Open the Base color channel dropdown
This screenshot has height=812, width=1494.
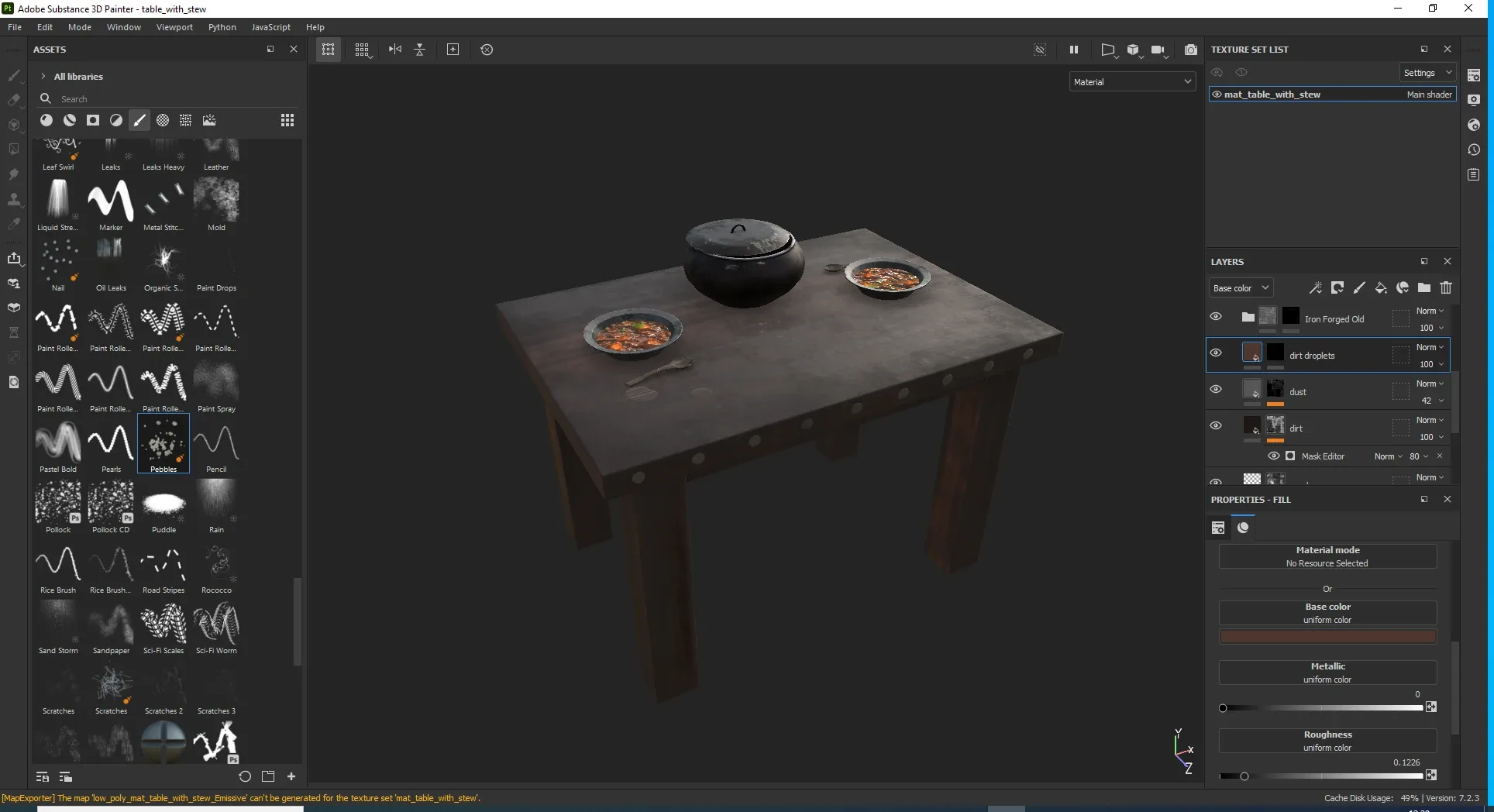(x=1241, y=287)
